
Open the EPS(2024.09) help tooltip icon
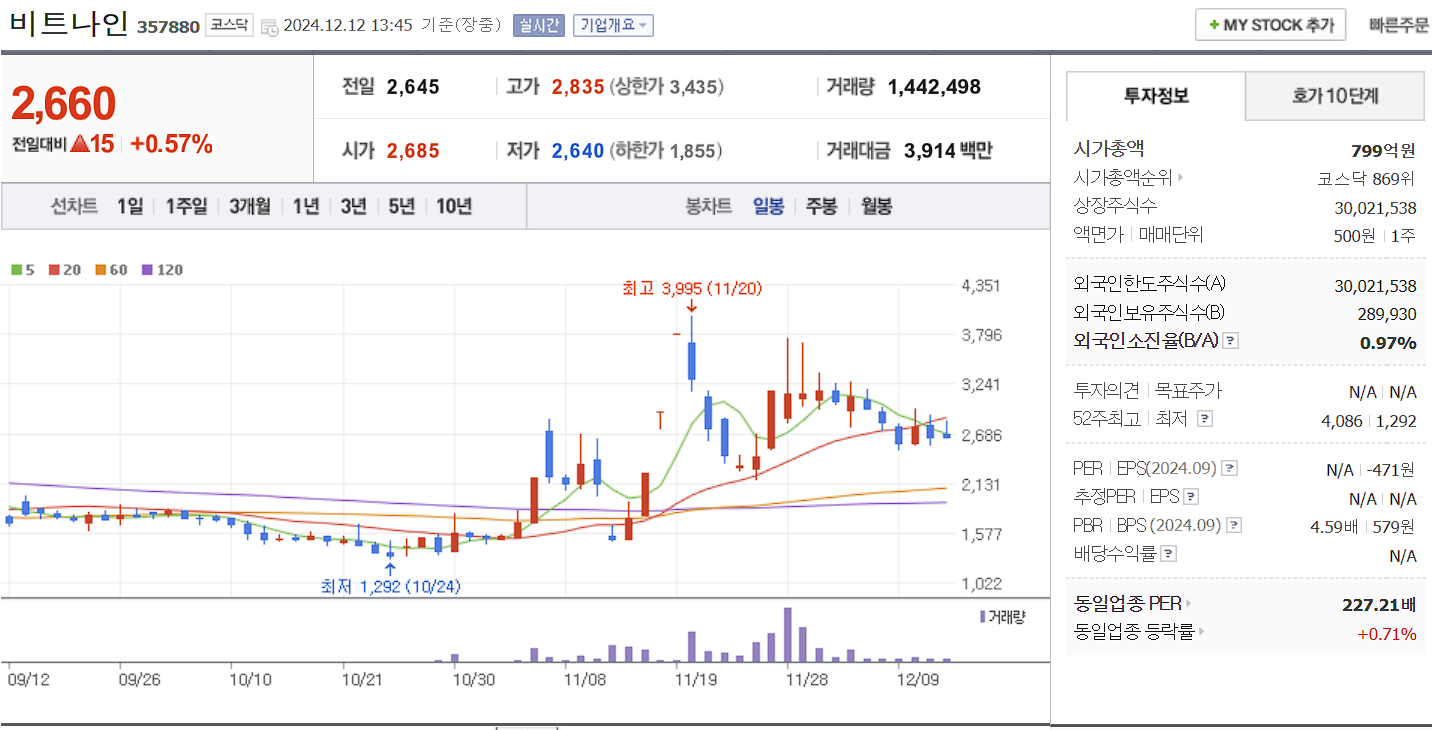point(1233,467)
